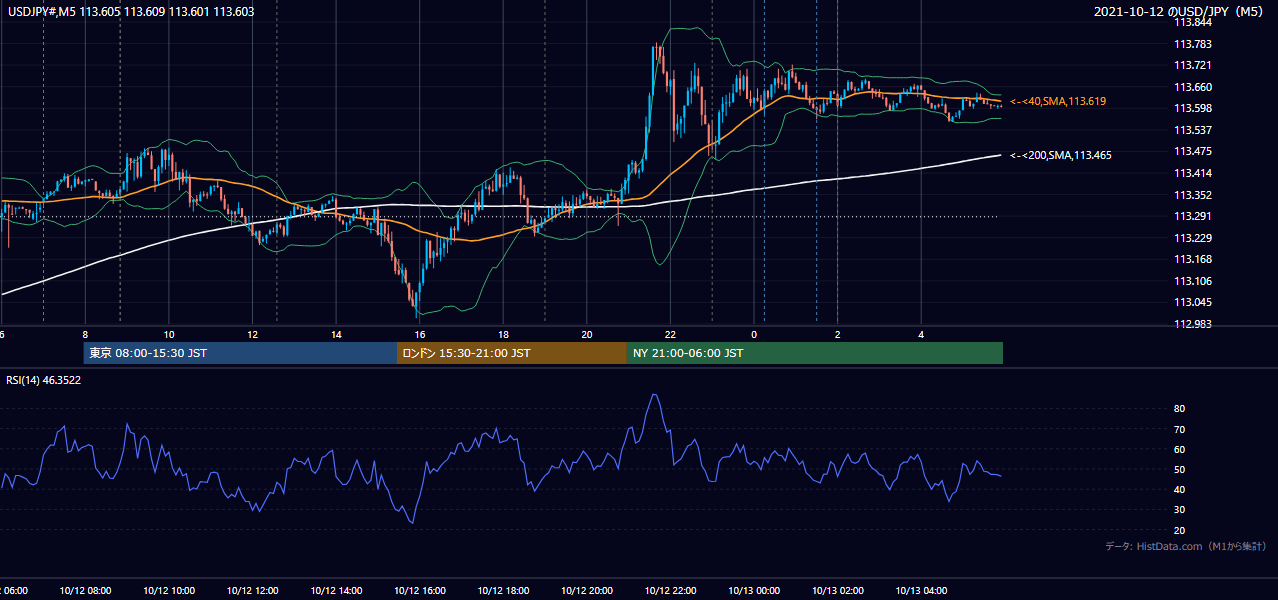Click RSI axis level 50
Screen dimensions: 1278x600
1180,469
